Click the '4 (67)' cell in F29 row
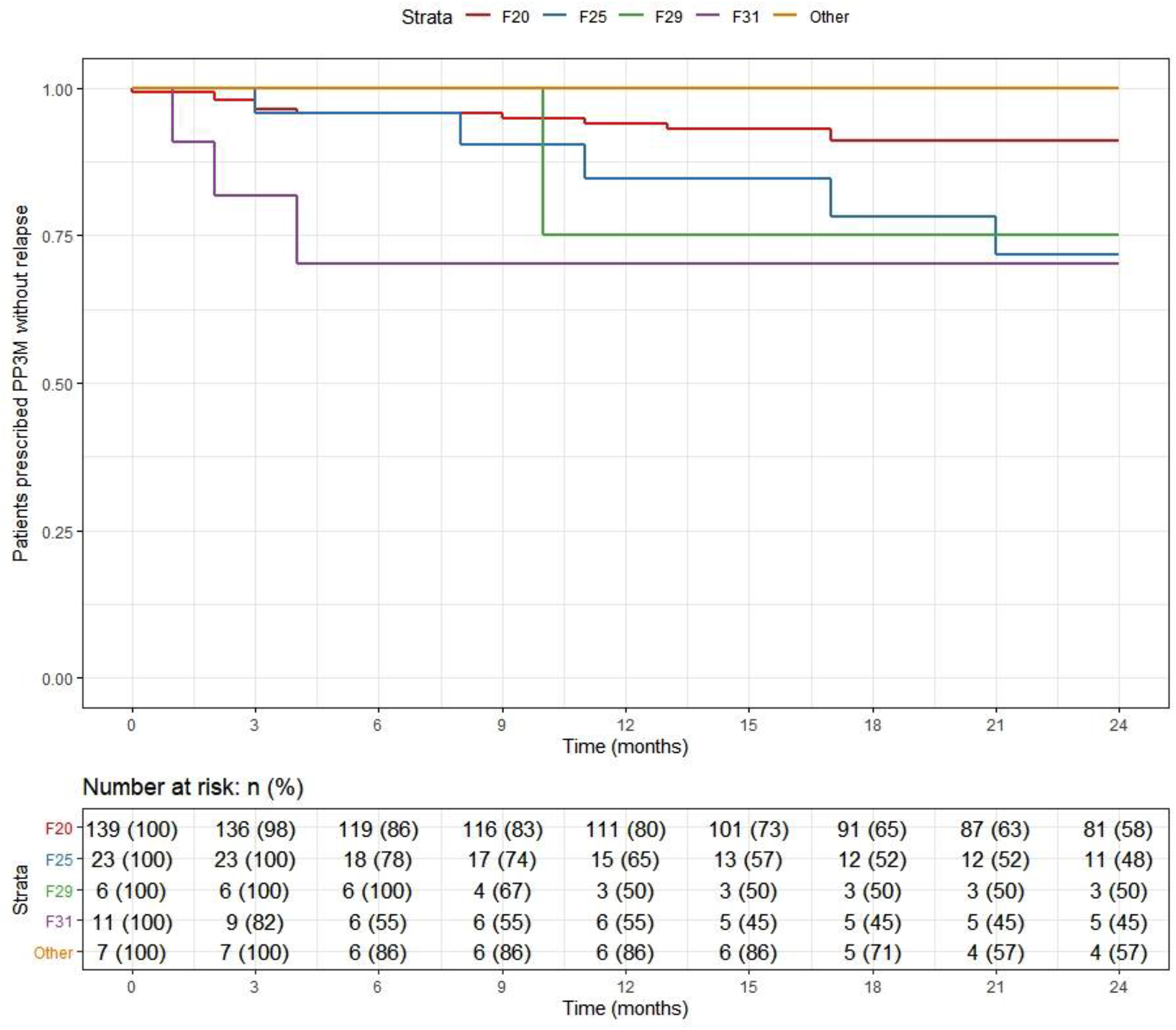Viewport: 1176px width, 1030px height. tap(501, 891)
